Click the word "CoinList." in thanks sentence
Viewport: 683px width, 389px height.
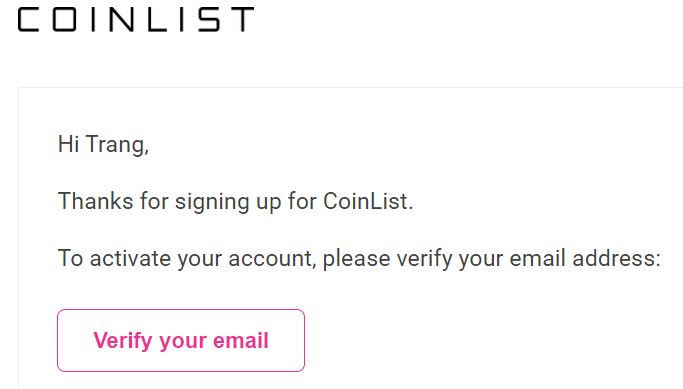pos(368,201)
